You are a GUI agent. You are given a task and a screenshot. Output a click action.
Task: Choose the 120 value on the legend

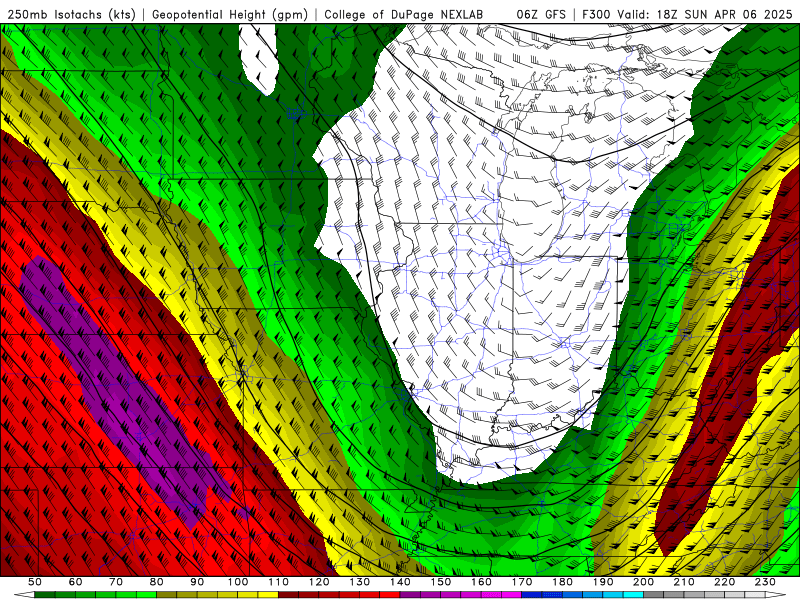[319, 582]
